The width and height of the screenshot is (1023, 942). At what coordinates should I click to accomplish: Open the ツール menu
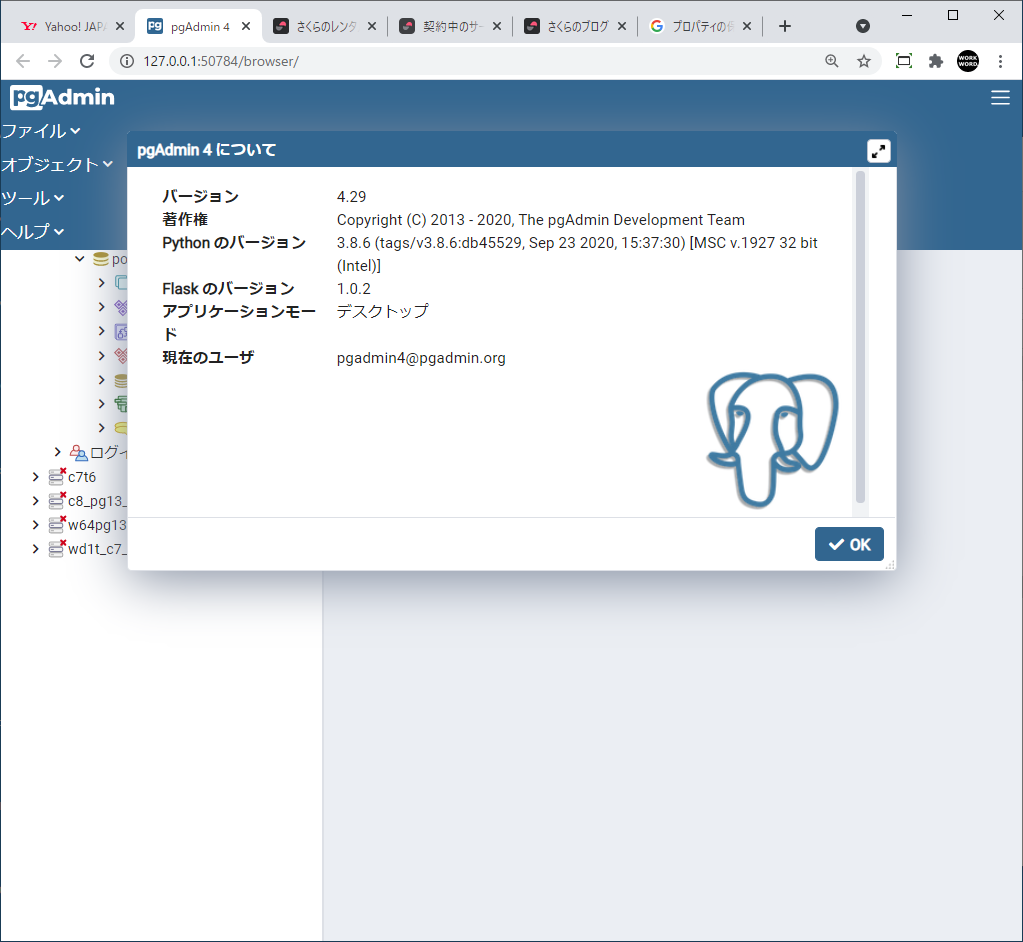(33, 198)
